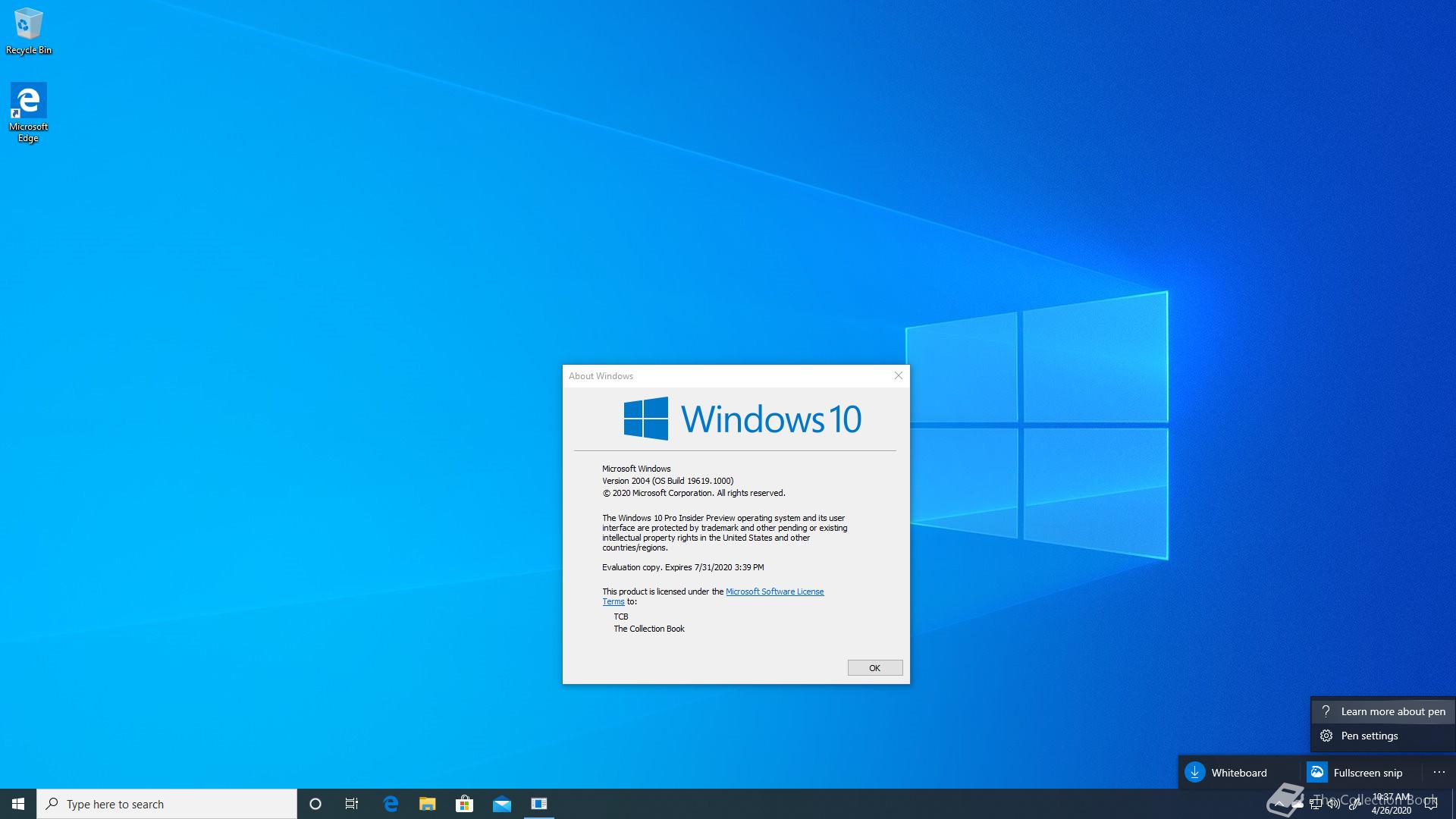The width and height of the screenshot is (1456, 819).
Task: Click The Collection Book licensee text
Action: point(648,629)
